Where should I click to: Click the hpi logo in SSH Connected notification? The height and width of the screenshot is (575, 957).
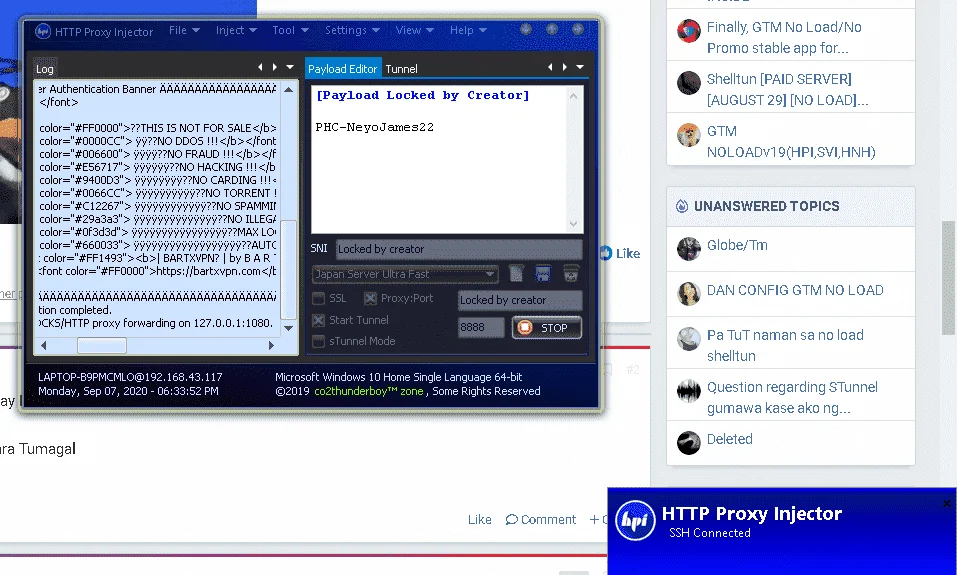point(635,521)
